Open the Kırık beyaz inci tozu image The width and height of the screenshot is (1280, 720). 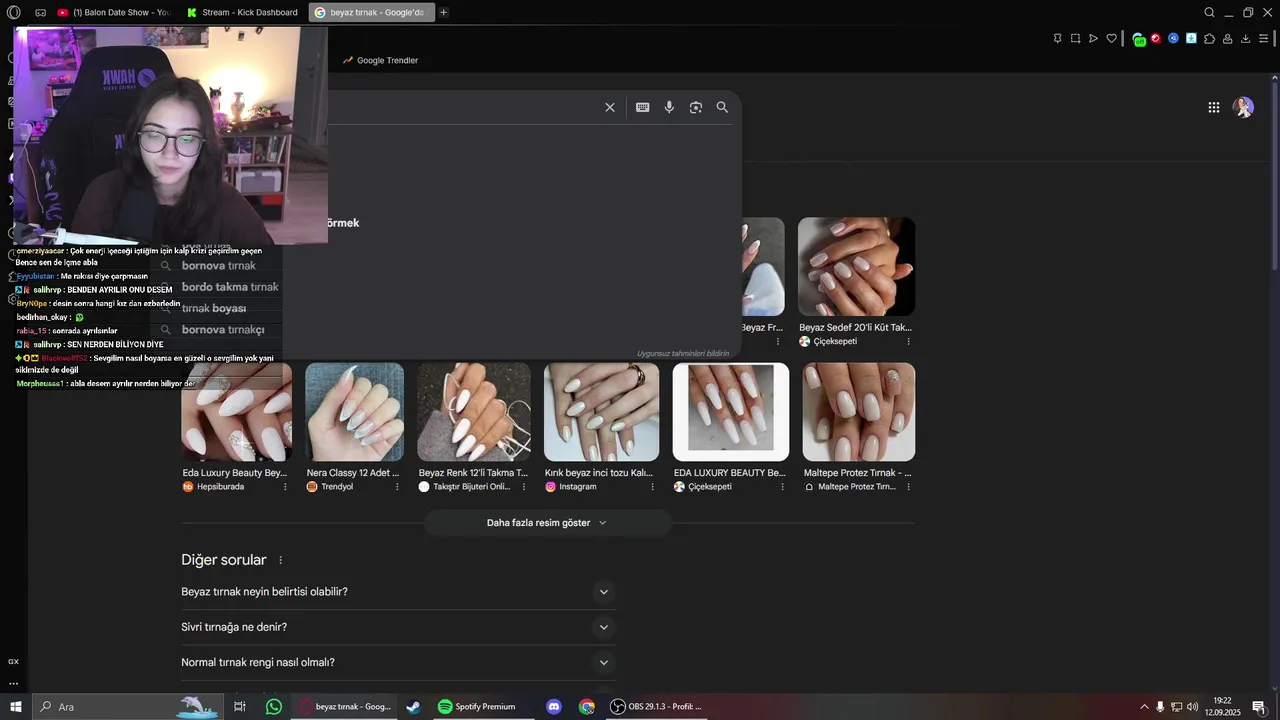click(x=601, y=412)
